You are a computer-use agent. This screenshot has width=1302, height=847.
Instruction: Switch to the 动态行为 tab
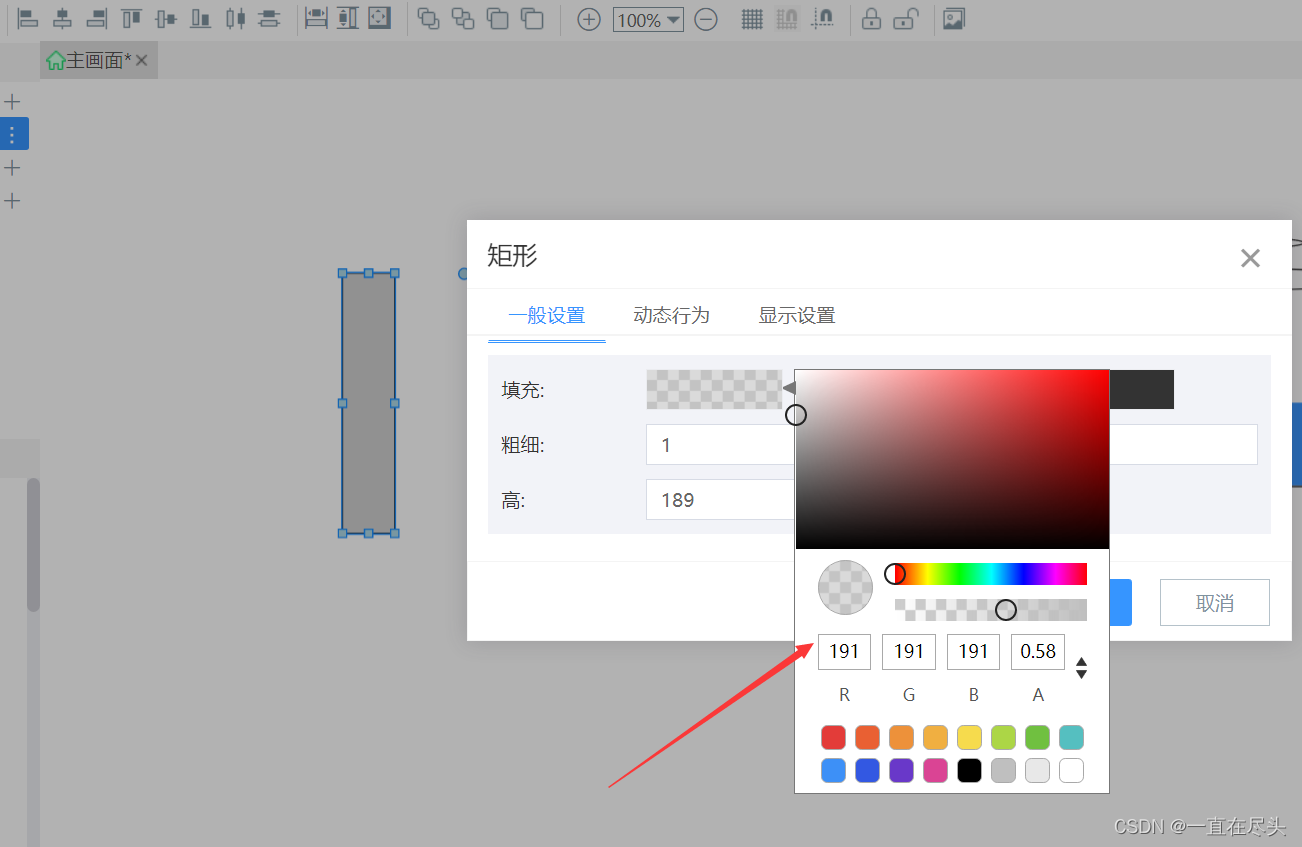[671, 315]
